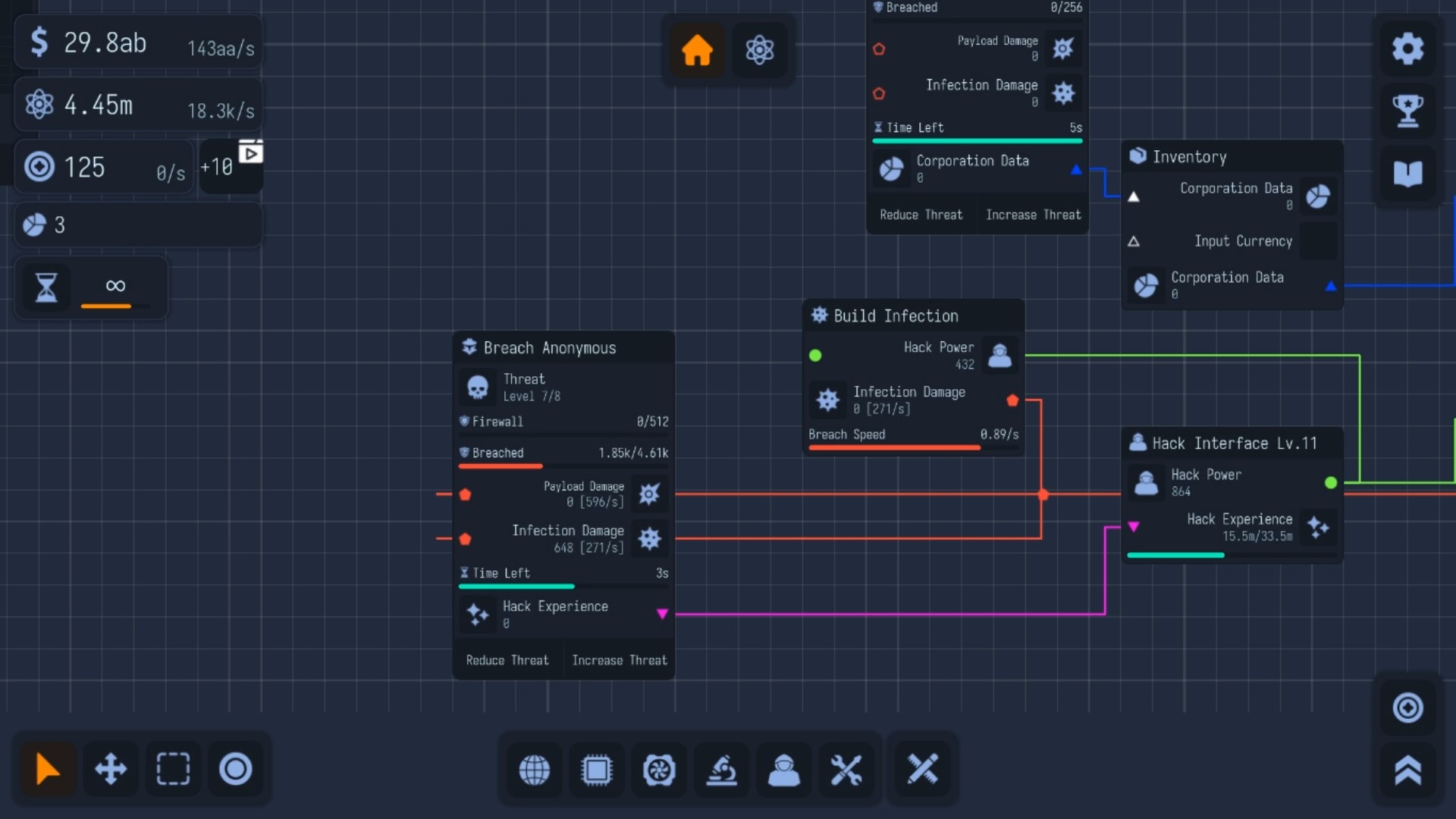1456x819 pixels.
Task: Open the microscope research category
Action: tap(722, 770)
